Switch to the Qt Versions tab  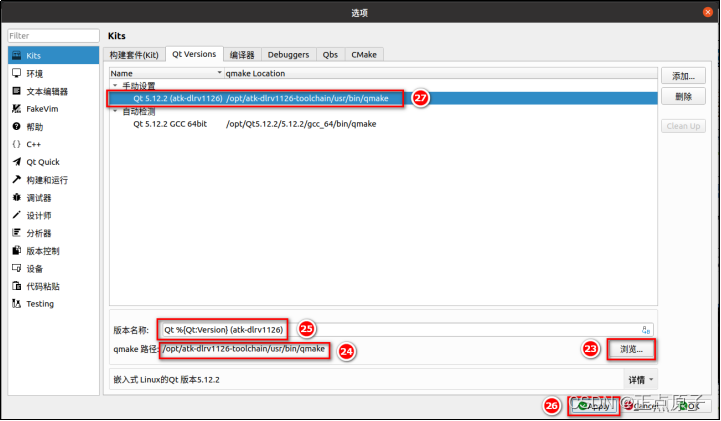coord(194,54)
